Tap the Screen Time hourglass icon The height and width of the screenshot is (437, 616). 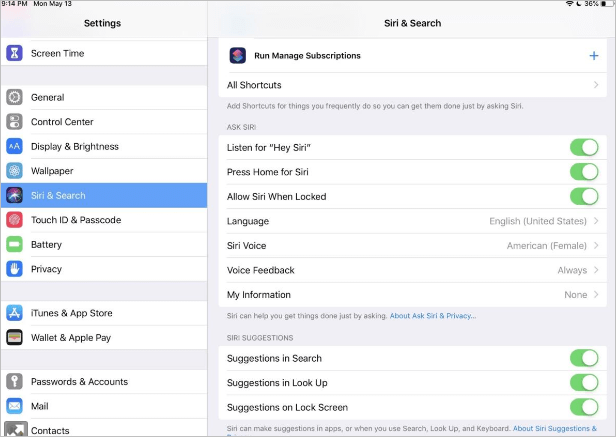[x=14, y=53]
